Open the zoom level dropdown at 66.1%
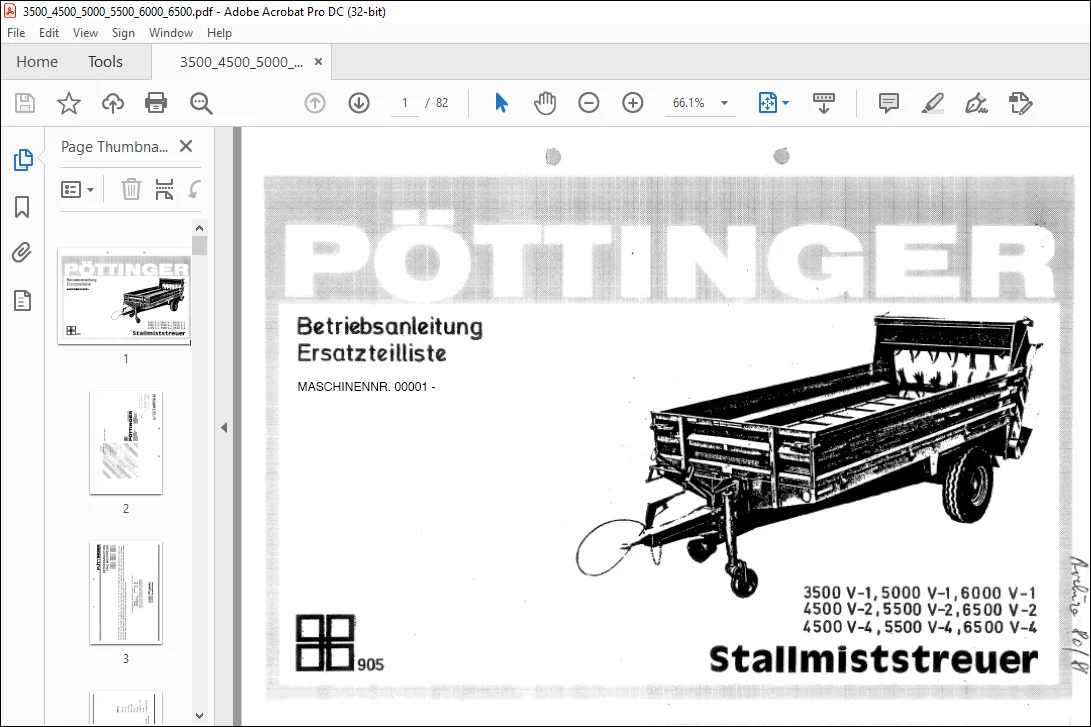 724,103
